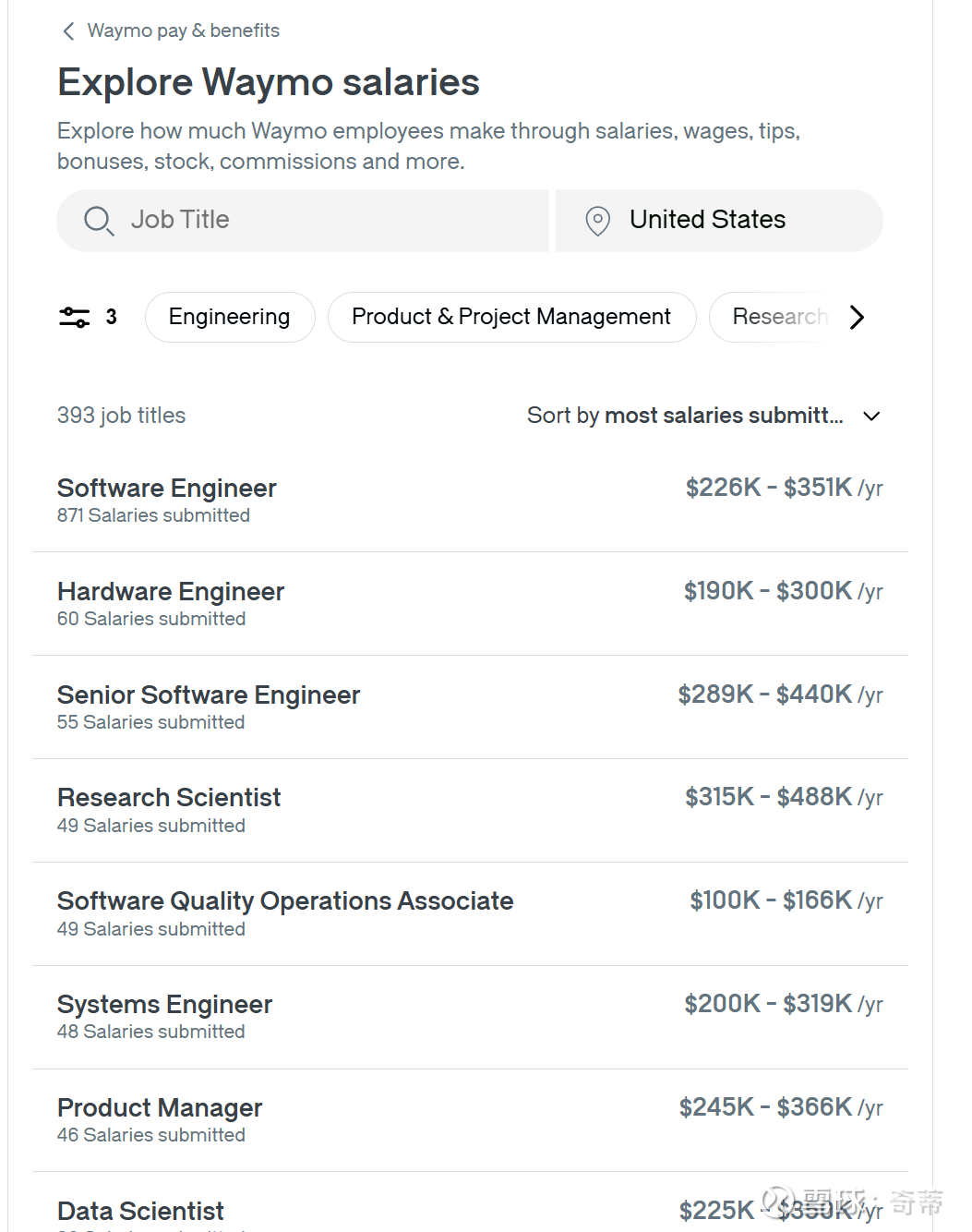Open Software Engineer salaries
Viewport: 972px width, 1232px height.
(x=167, y=489)
